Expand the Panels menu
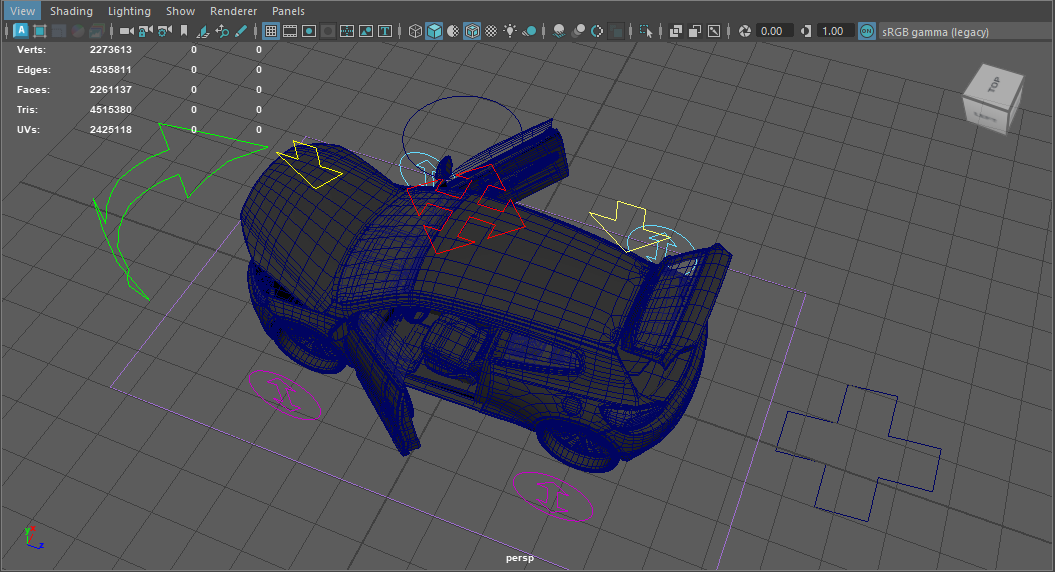Screen dimensions: 1055x572 288,11
